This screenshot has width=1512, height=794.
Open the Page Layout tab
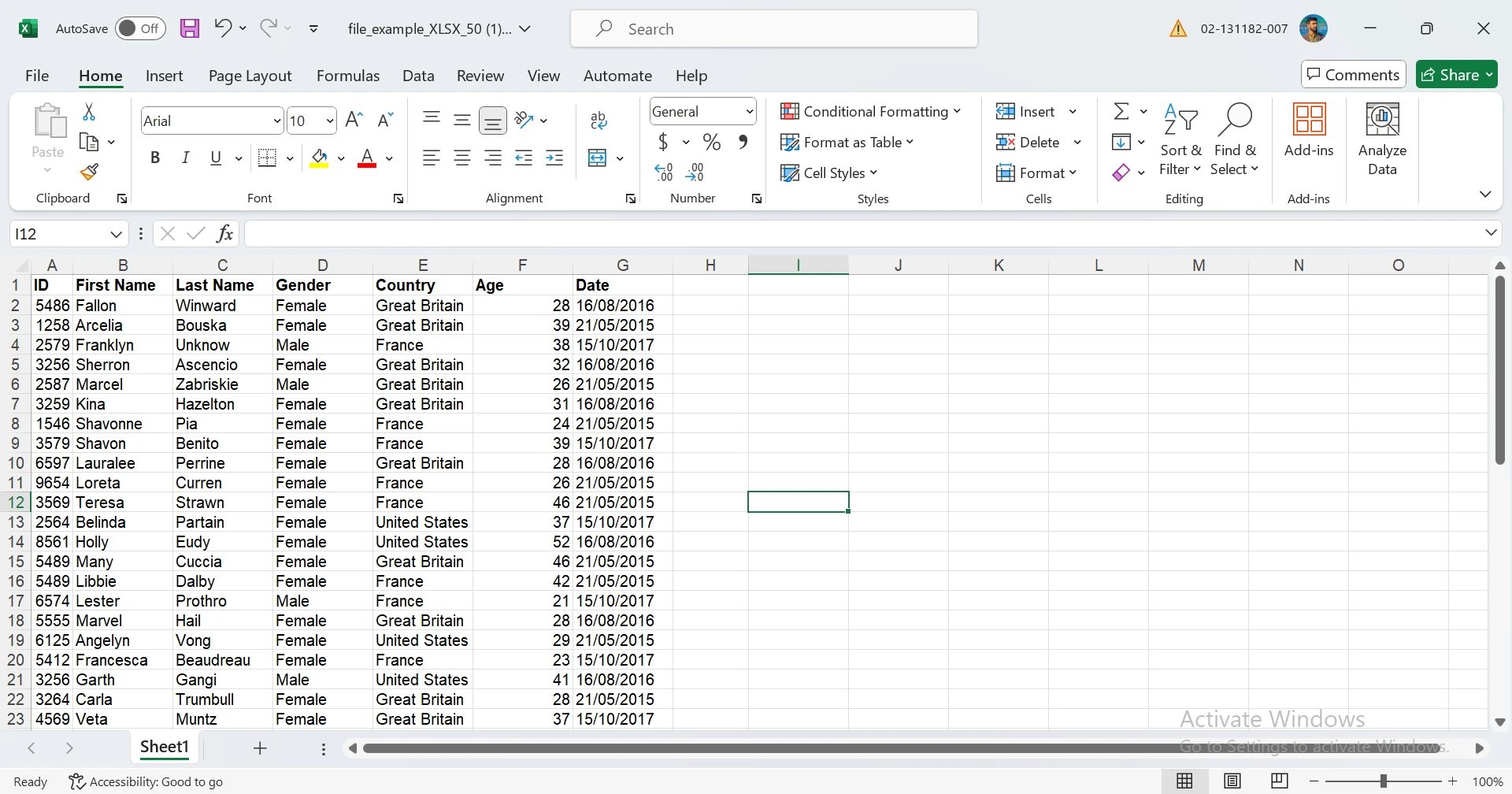pos(250,76)
